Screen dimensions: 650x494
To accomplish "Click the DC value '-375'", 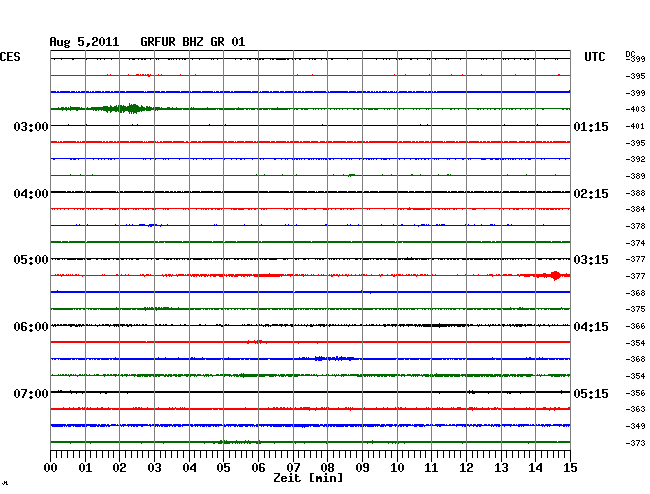I will (635, 309).
